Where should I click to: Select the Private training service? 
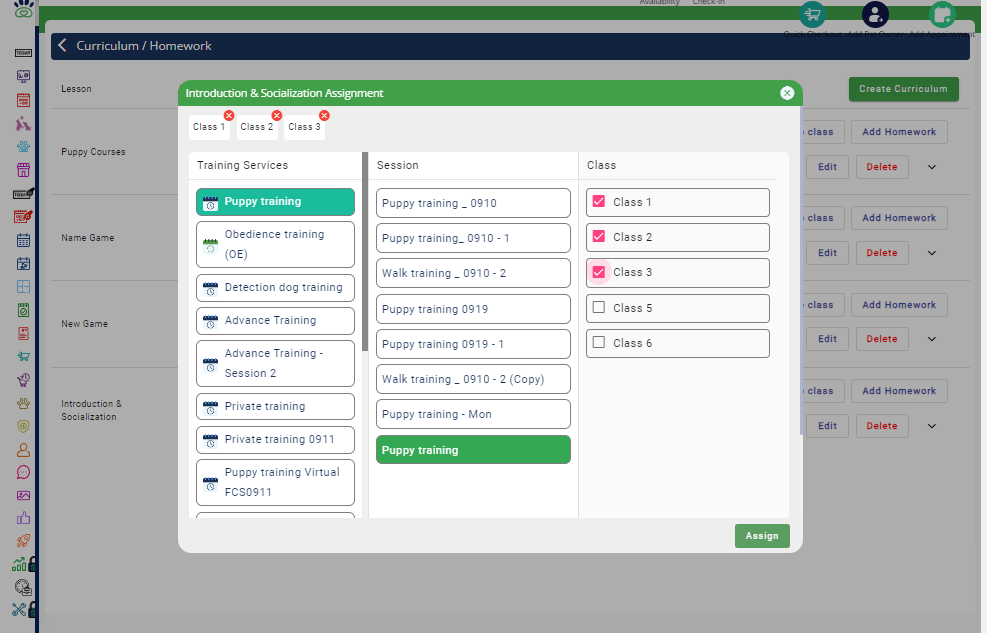[275, 406]
